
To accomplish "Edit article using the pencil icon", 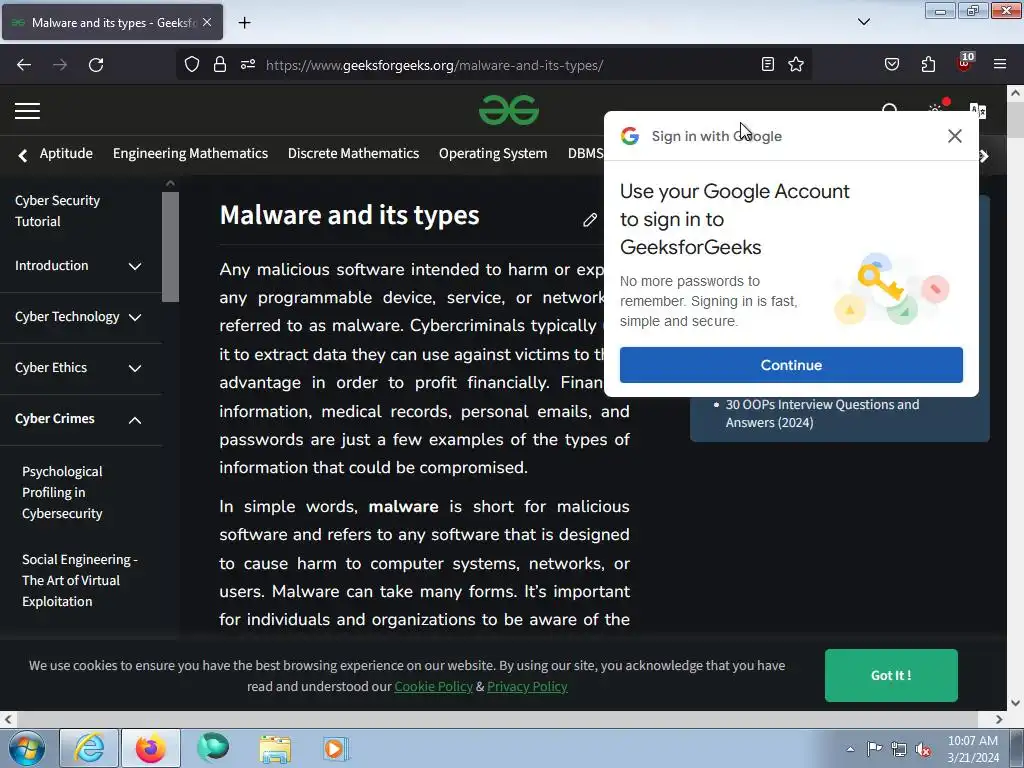I will click(590, 220).
